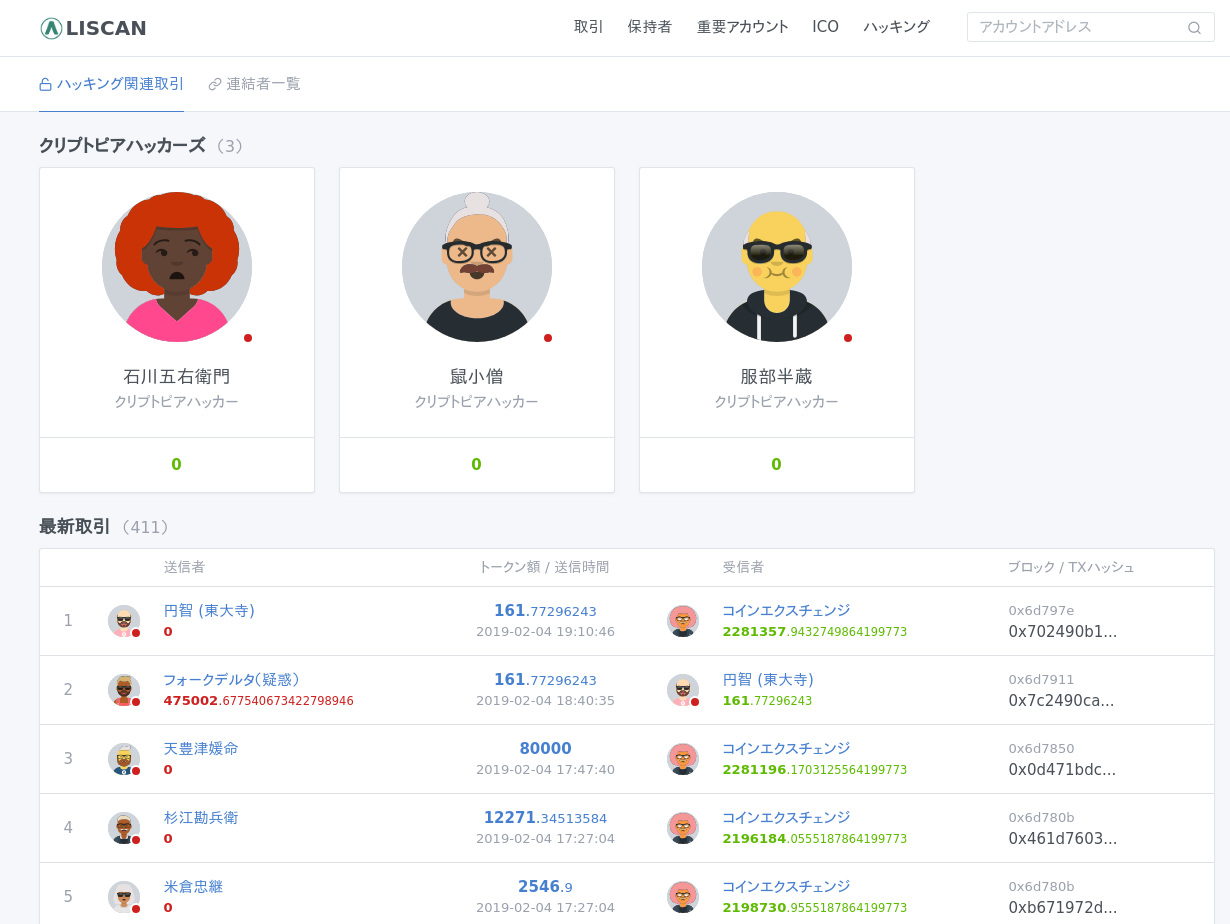Click 服部半蔵 hacker avatar
Viewport: 1230px width, 924px height.
[777, 267]
